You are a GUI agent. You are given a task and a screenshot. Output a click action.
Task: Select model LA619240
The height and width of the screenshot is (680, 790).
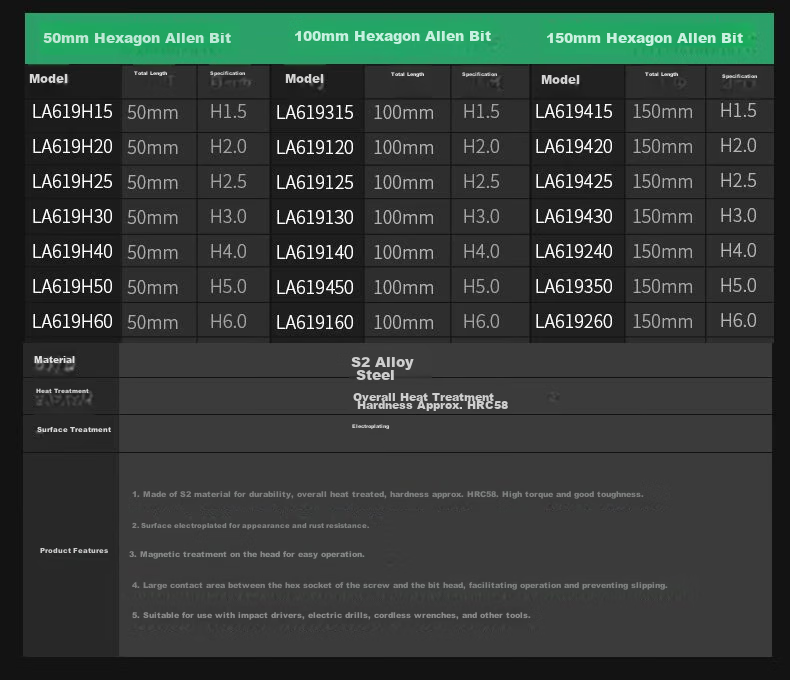(x=574, y=251)
